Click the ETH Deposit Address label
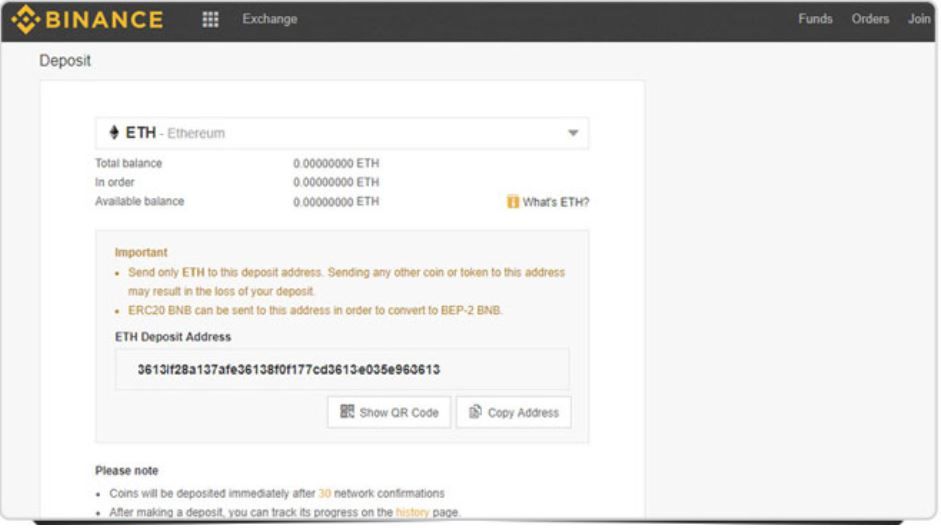Viewport: 941px width, 528px height. [x=173, y=337]
